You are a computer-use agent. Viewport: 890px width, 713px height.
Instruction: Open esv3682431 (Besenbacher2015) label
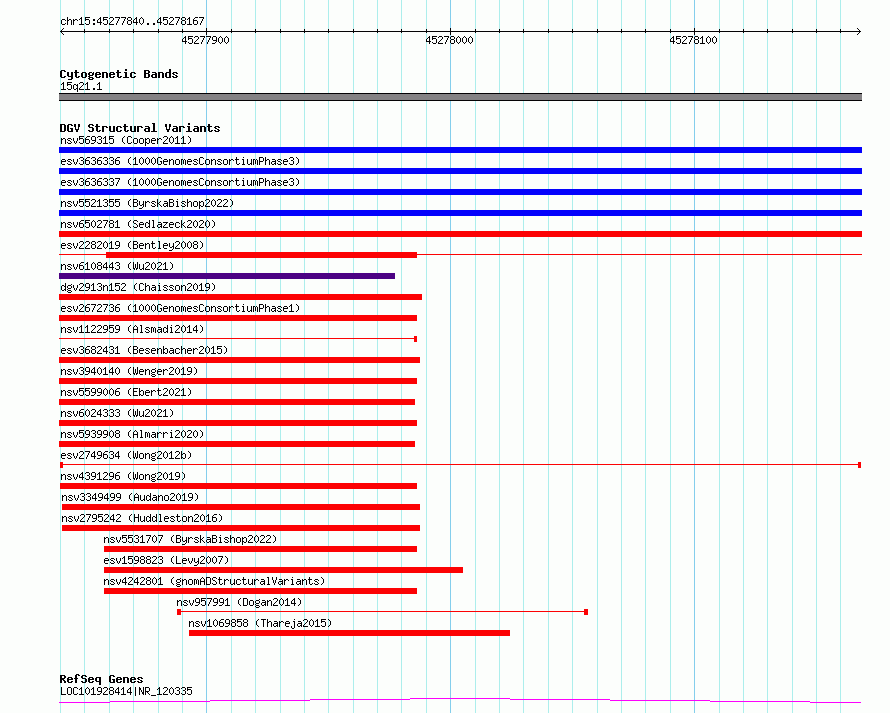(144, 350)
